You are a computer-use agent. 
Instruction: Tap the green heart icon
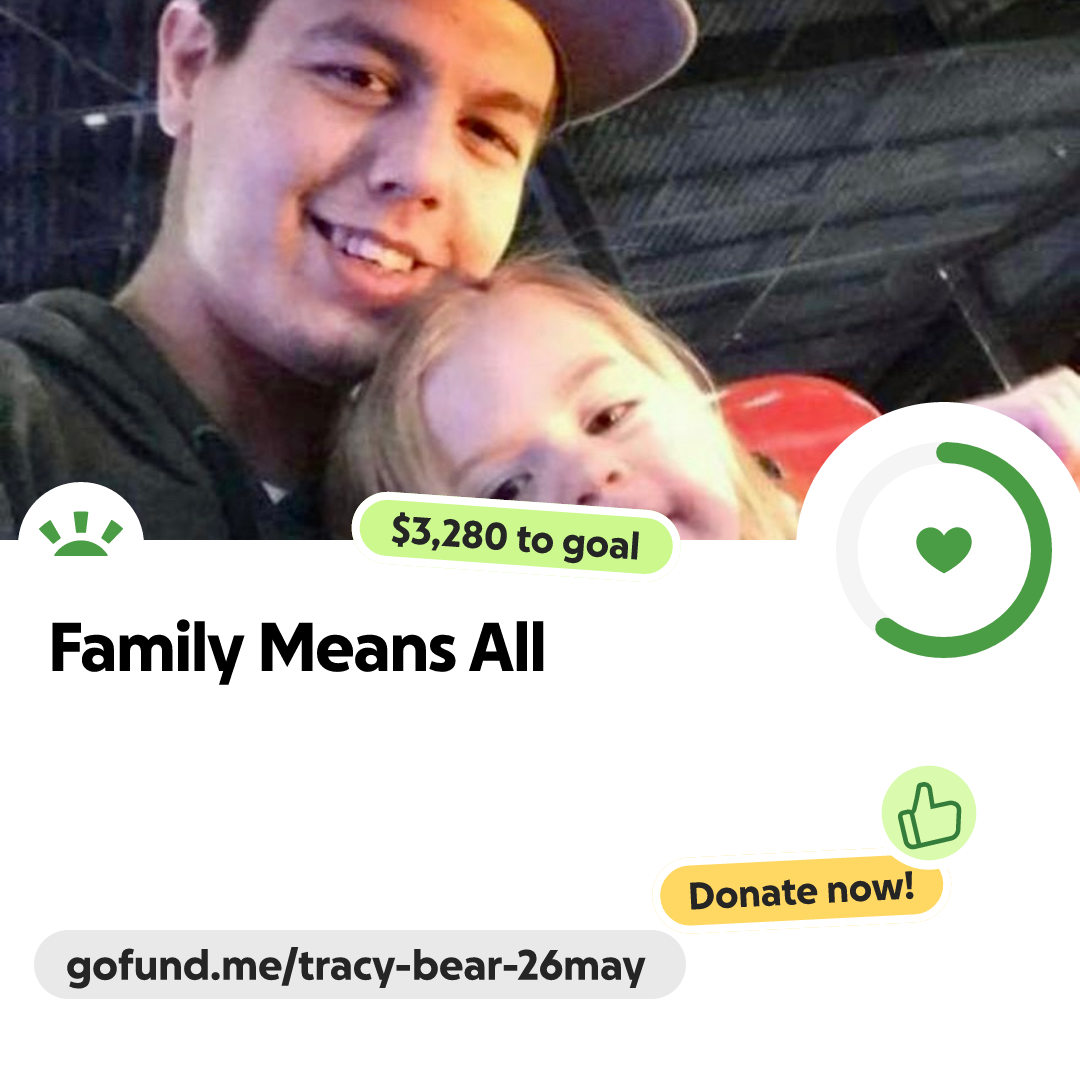click(944, 549)
